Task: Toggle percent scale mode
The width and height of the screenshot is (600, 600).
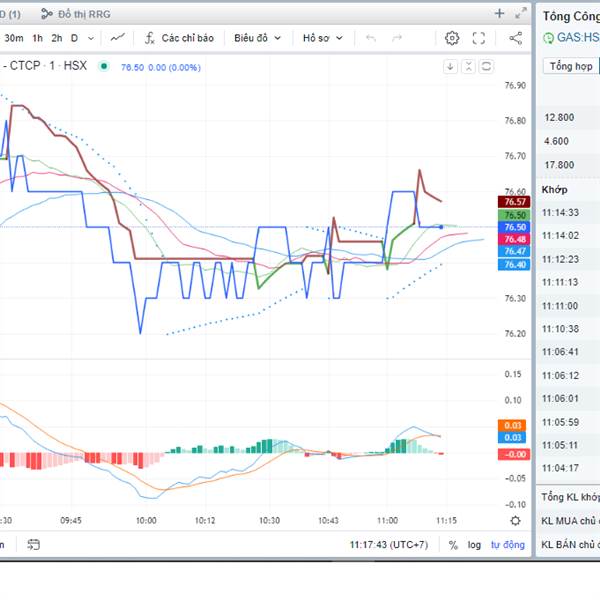Action: [x=453, y=545]
